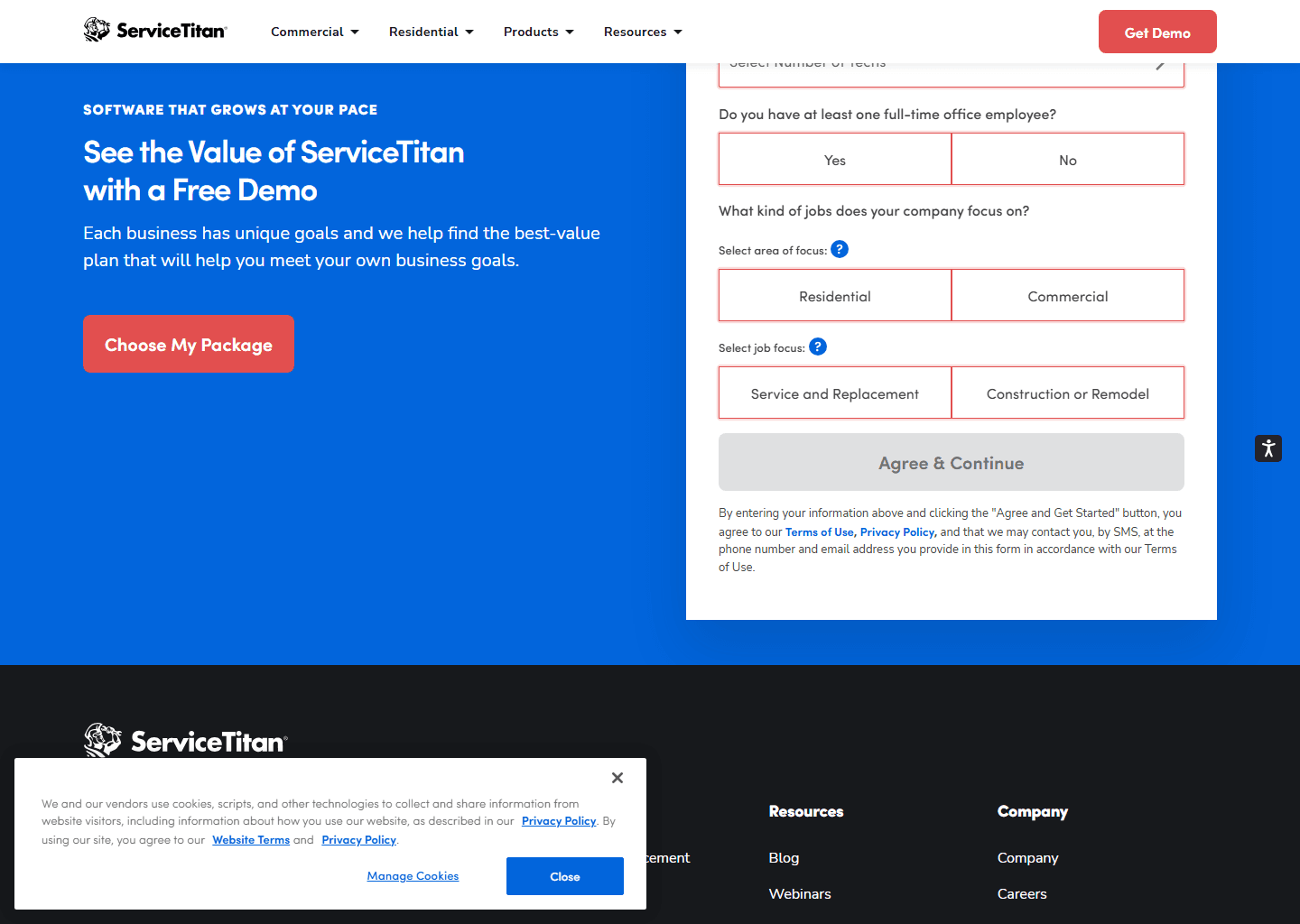
Task: Choose Commercial as area of focus
Action: pyautogui.click(x=1068, y=296)
